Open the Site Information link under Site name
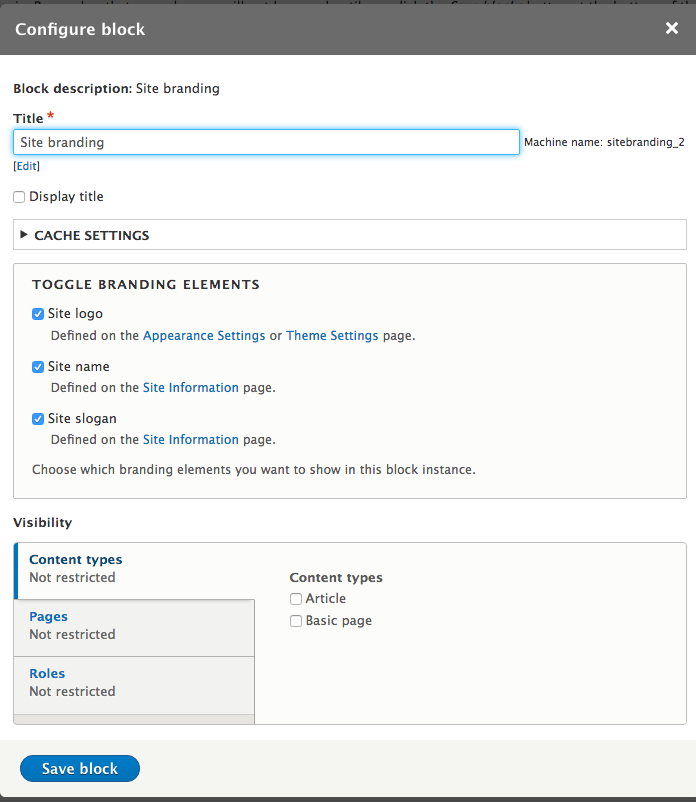Viewport: 696px width, 802px height. pos(191,387)
